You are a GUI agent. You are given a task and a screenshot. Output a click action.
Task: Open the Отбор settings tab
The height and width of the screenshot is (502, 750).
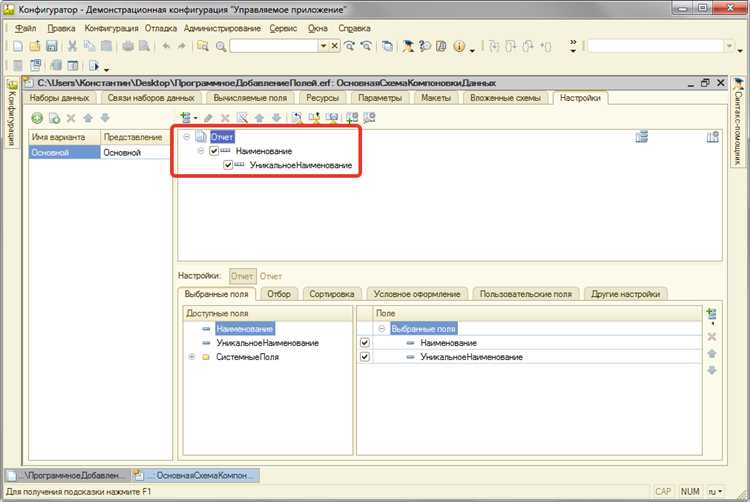coord(279,294)
